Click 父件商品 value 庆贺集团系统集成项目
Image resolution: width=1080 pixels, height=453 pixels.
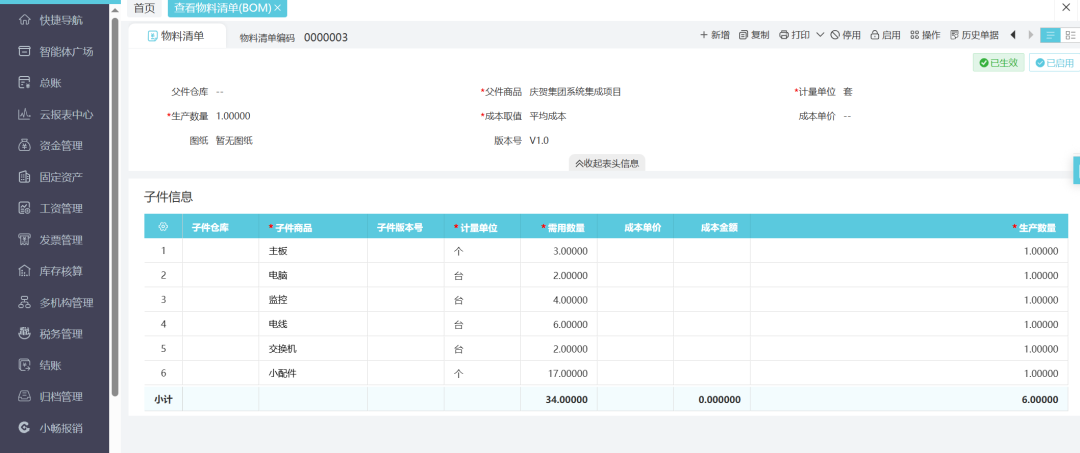[x=575, y=92]
